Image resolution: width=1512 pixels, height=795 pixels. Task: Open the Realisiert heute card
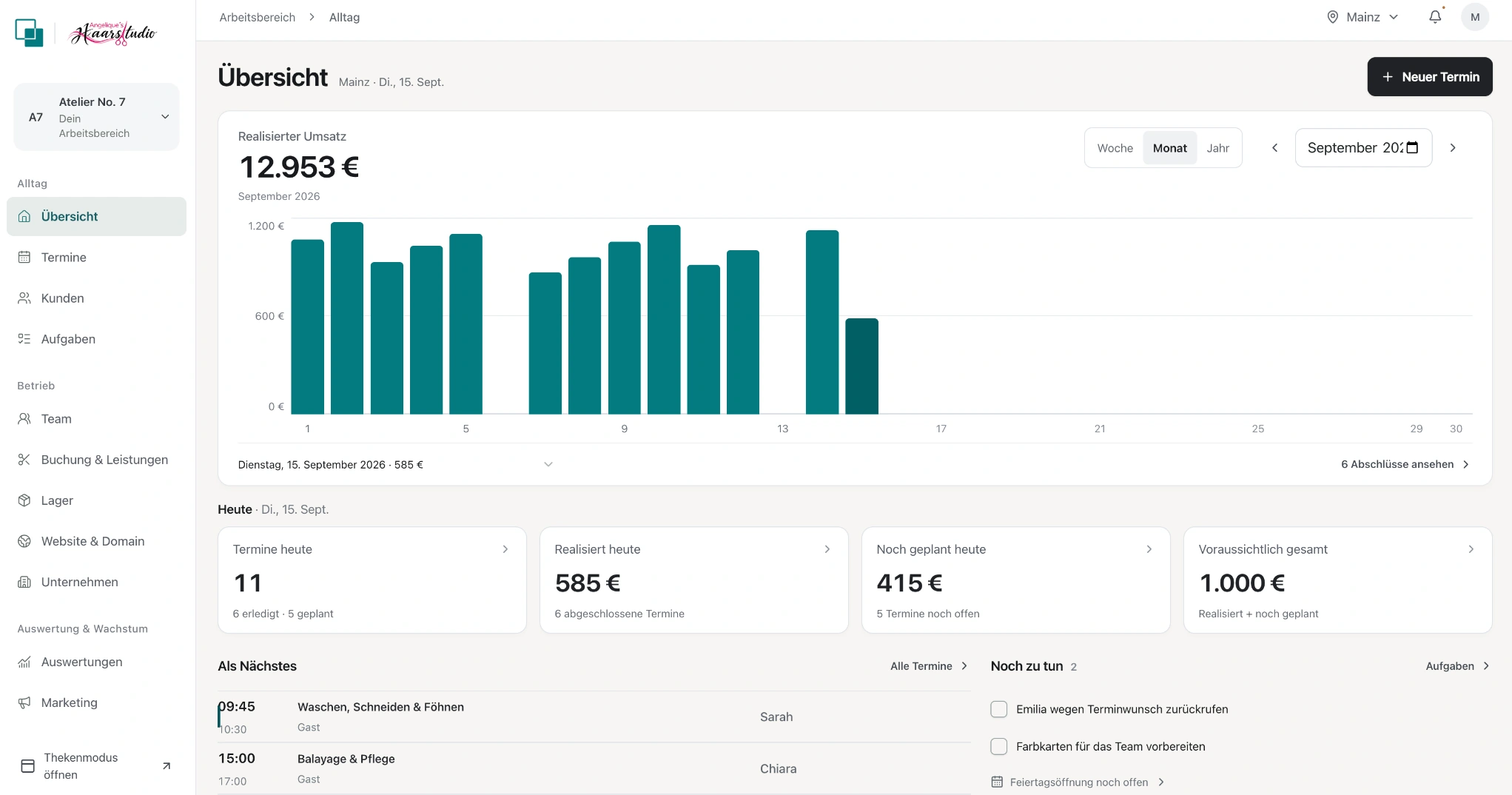point(694,580)
